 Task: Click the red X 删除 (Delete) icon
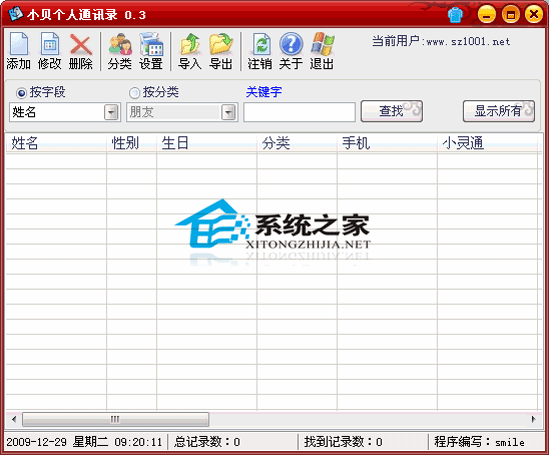(81, 51)
